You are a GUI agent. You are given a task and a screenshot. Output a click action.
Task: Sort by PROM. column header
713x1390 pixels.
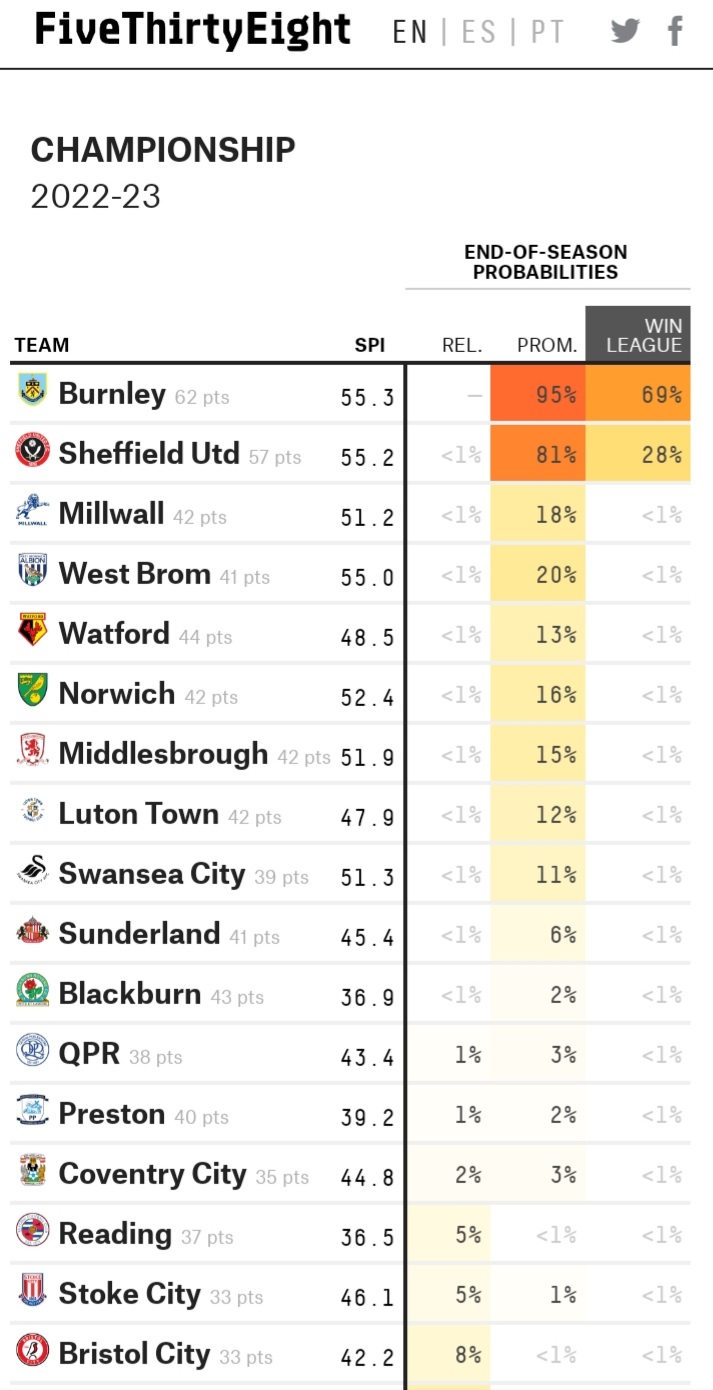pyautogui.click(x=547, y=346)
